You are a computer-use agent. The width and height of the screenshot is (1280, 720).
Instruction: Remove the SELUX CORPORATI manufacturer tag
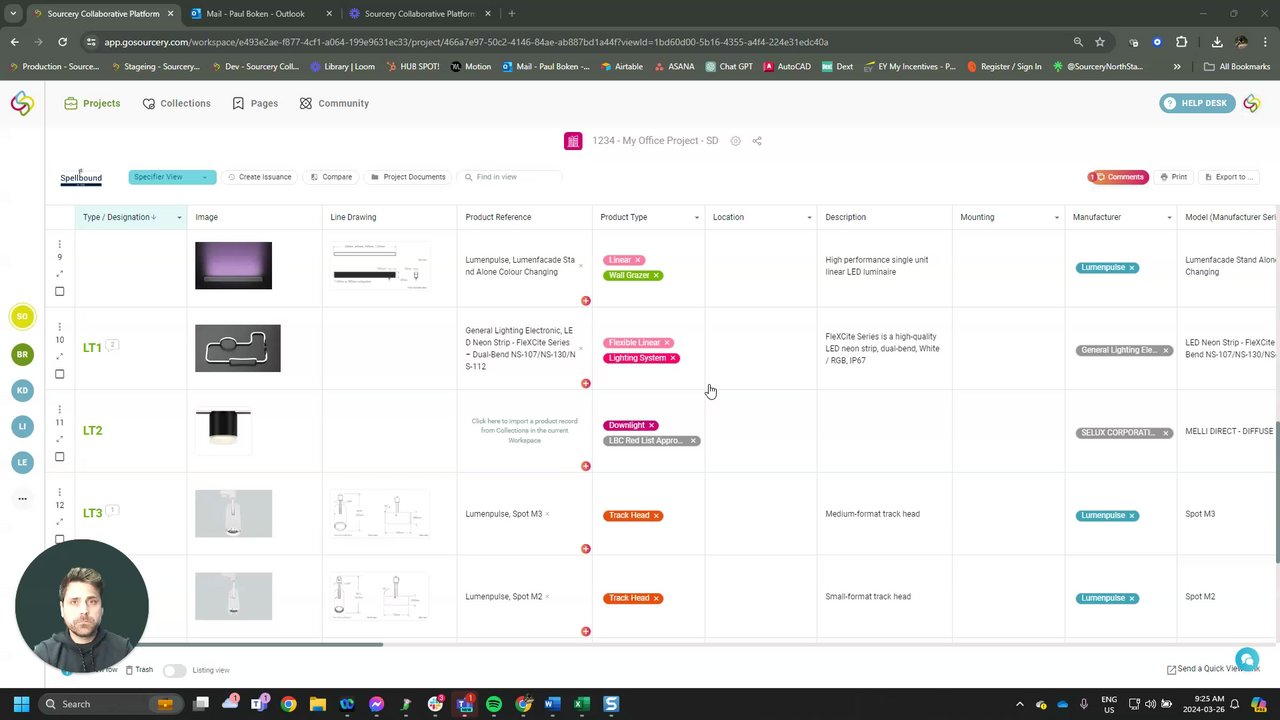(1165, 433)
